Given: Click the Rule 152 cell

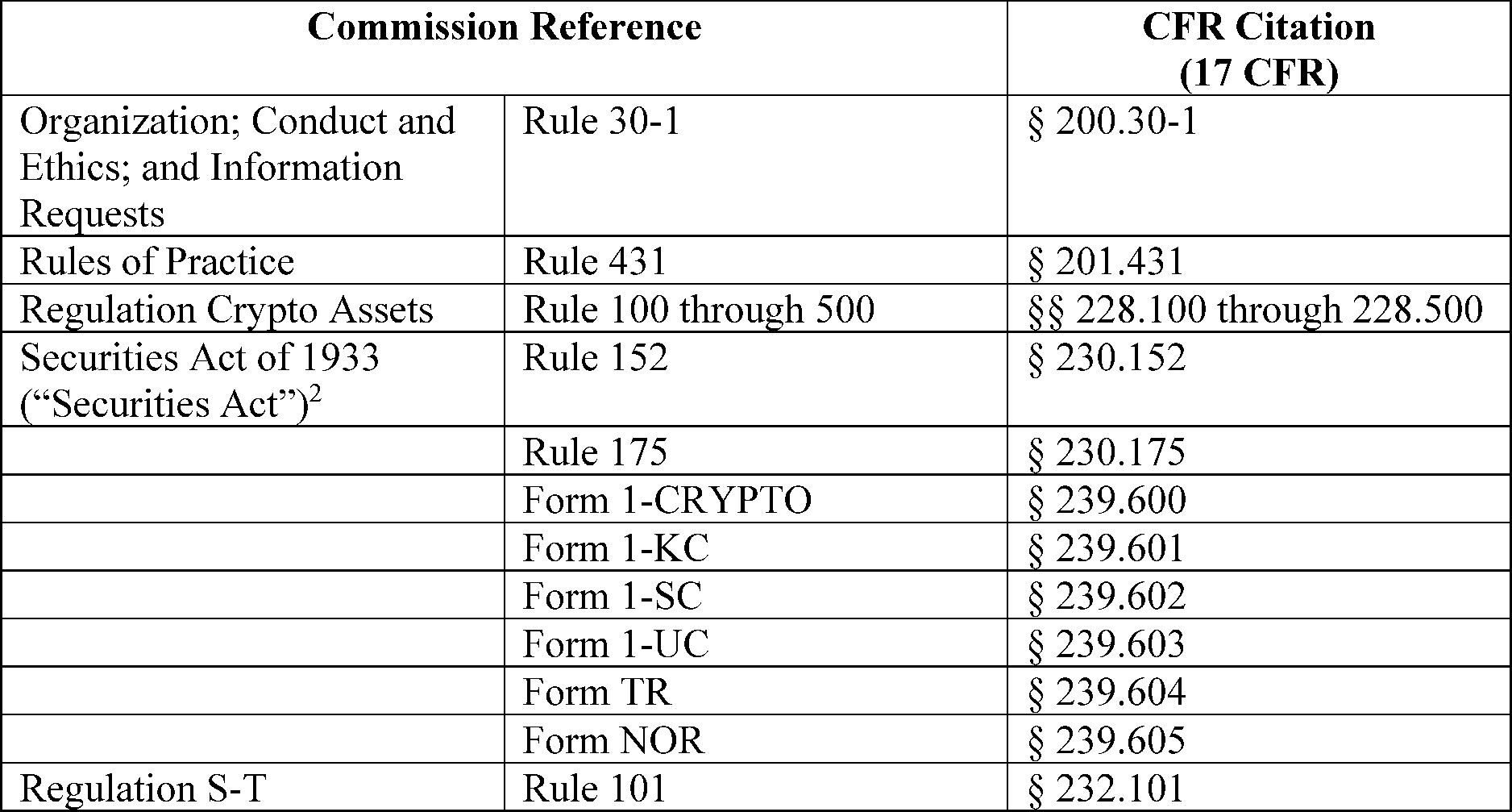Looking at the screenshot, I should pos(756,379).
